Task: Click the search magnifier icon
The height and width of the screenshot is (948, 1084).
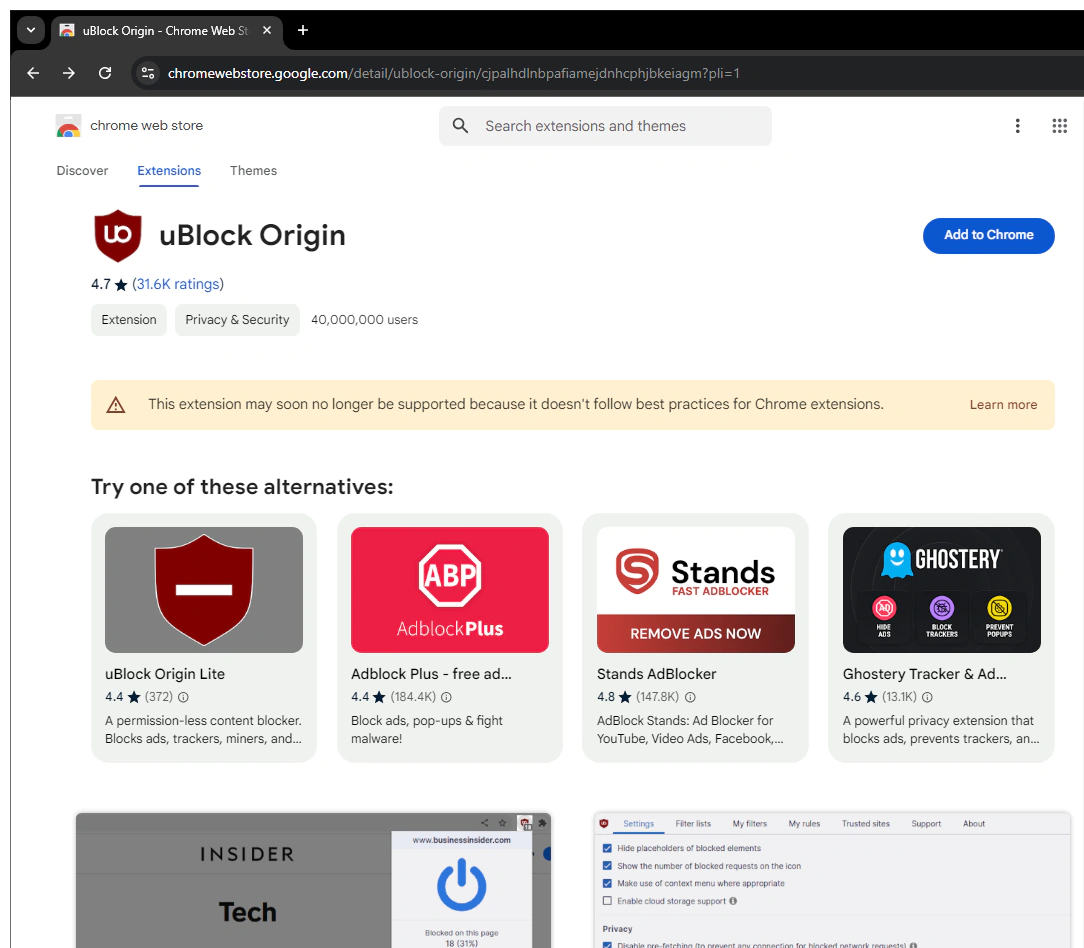Action: pyautogui.click(x=460, y=126)
